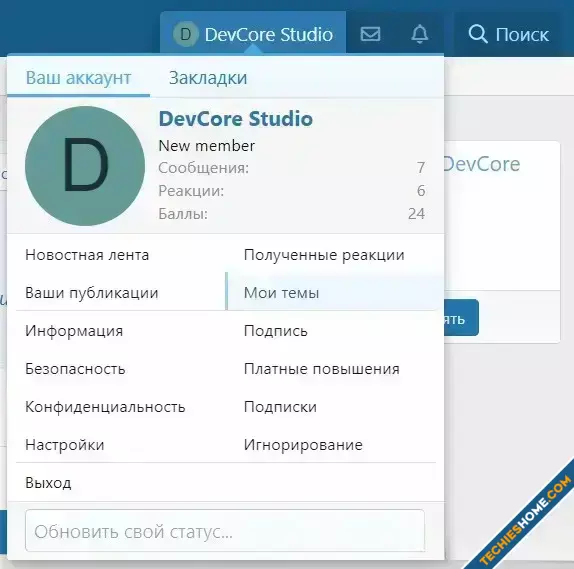Viewport: 574px width, 569px height.
Task: Focus the Обновить свой статус field
Action: tap(225, 531)
